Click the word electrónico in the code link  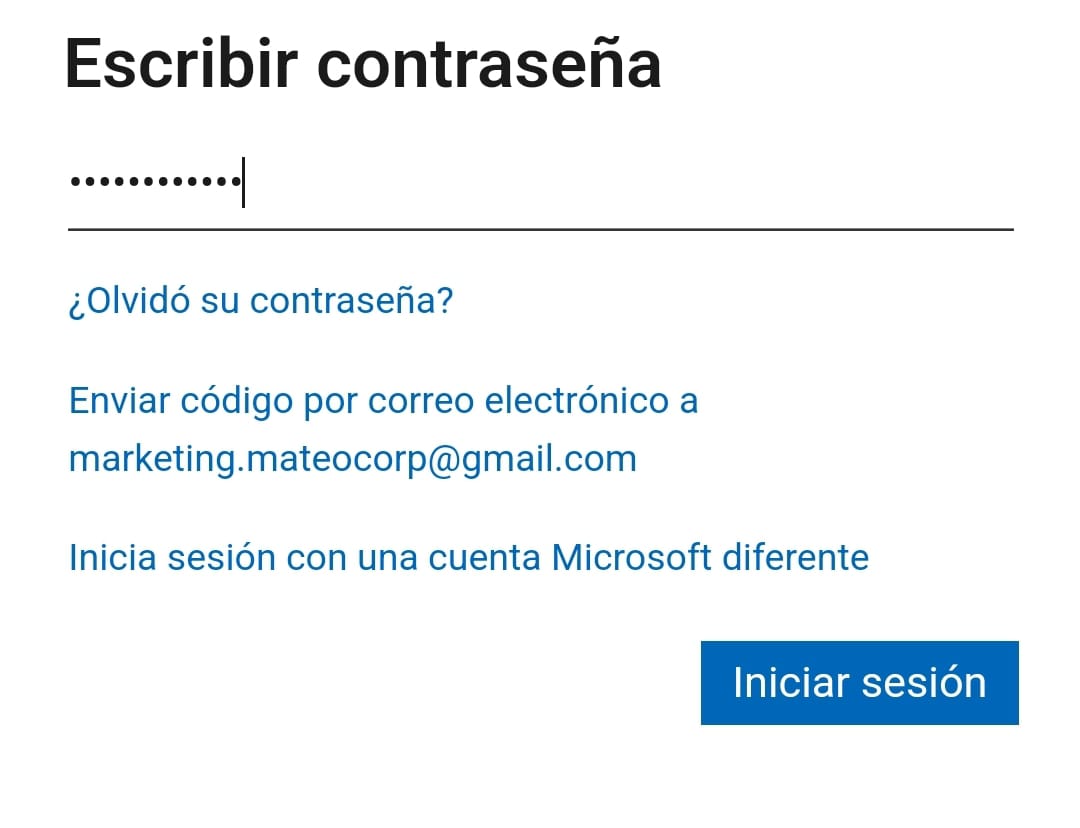[577, 400]
